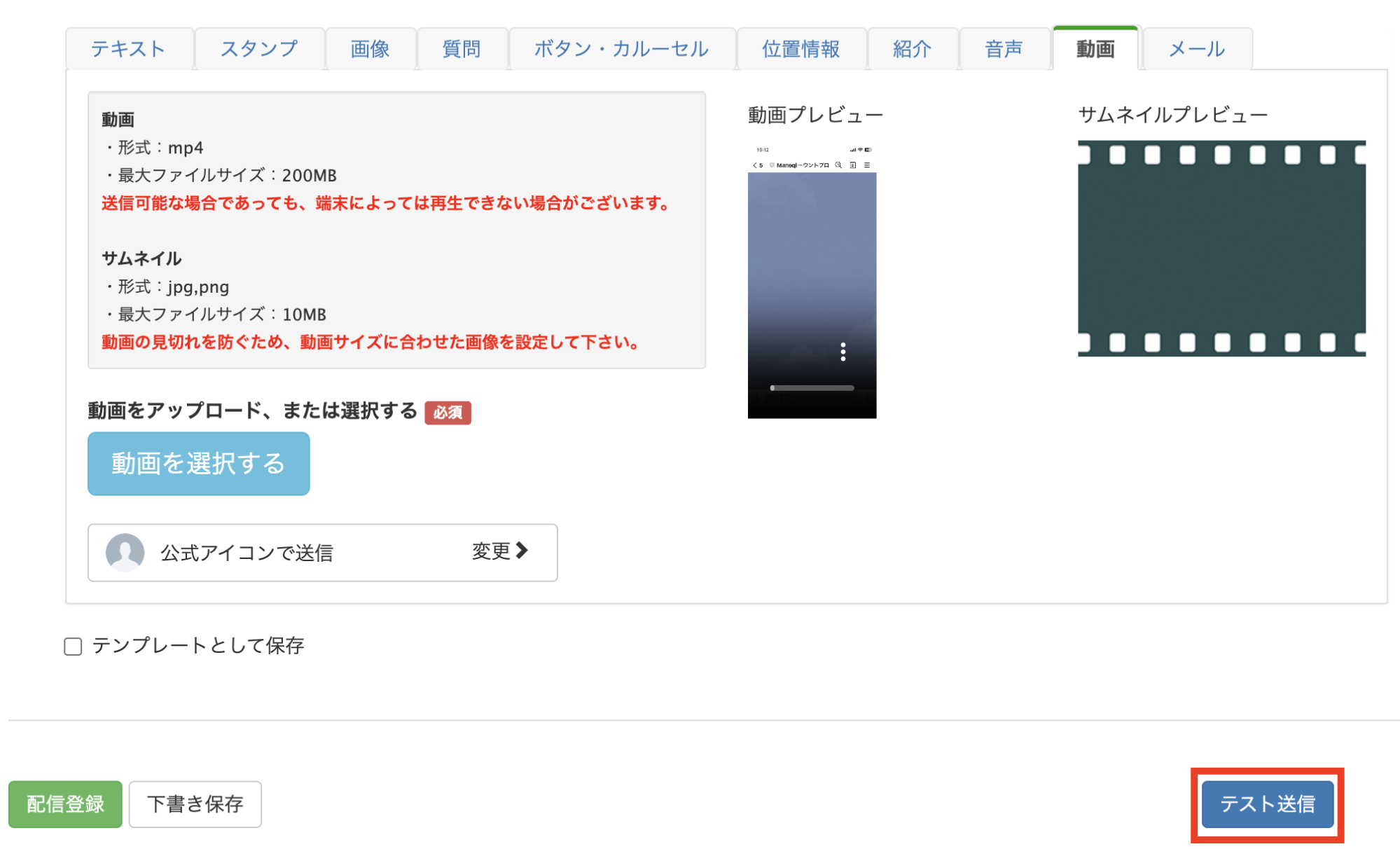This screenshot has height=849, width=1400.
Task: Open the スタンプ tab
Action: coord(259,49)
